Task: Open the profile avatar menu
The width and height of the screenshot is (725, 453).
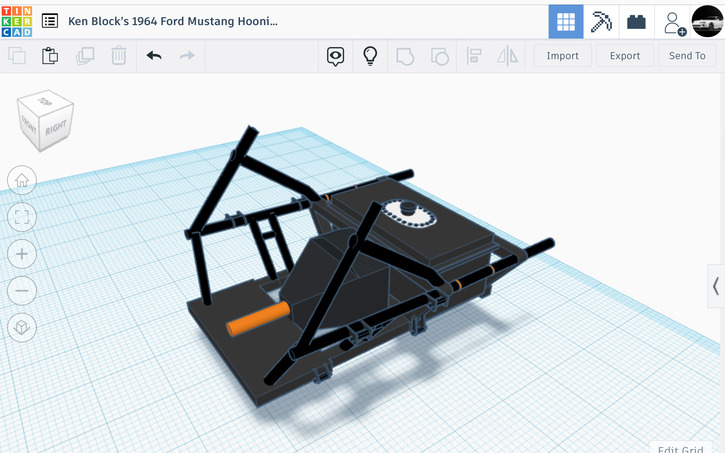Action: click(707, 21)
